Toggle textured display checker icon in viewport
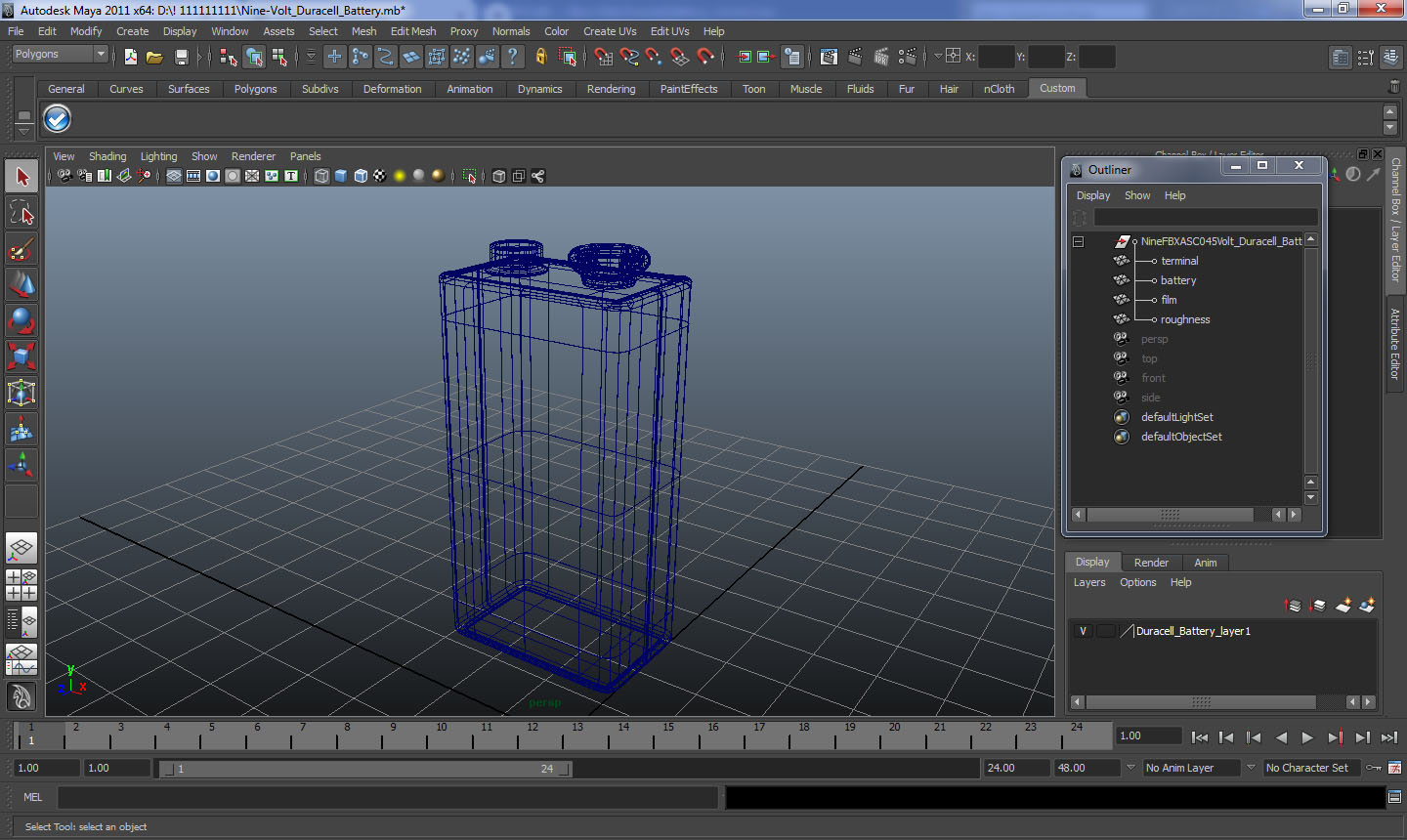This screenshot has height=840, width=1407. click(x=379, y=176)
